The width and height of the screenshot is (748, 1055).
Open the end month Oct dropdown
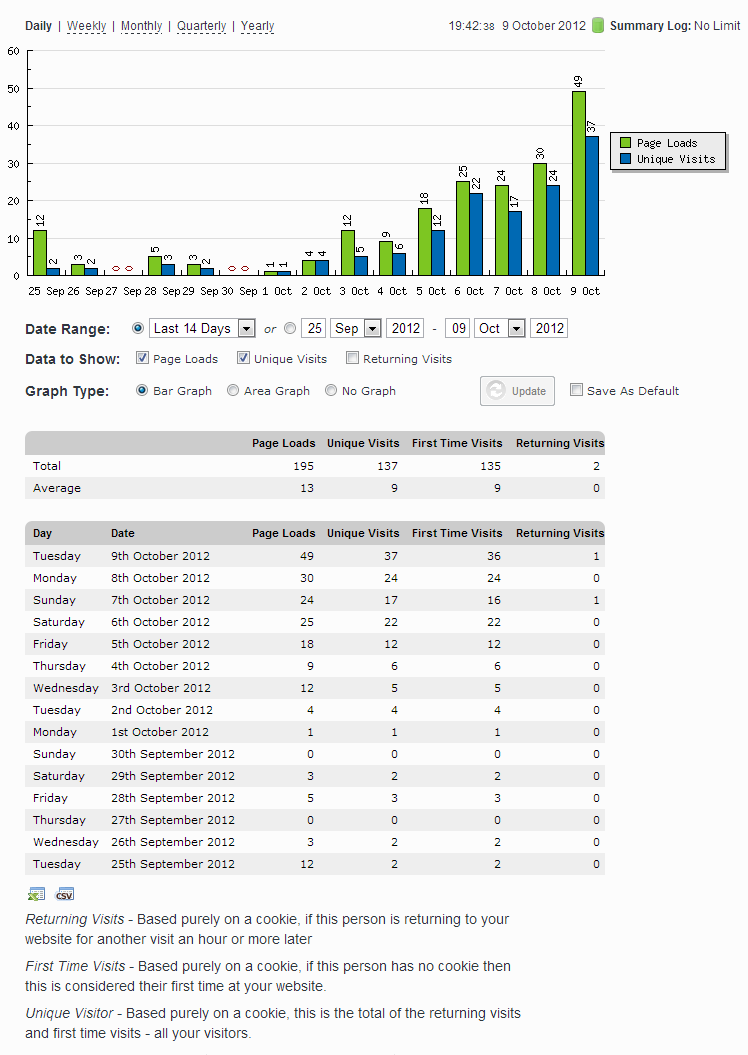pyautogui.click(x=499, y=328)
